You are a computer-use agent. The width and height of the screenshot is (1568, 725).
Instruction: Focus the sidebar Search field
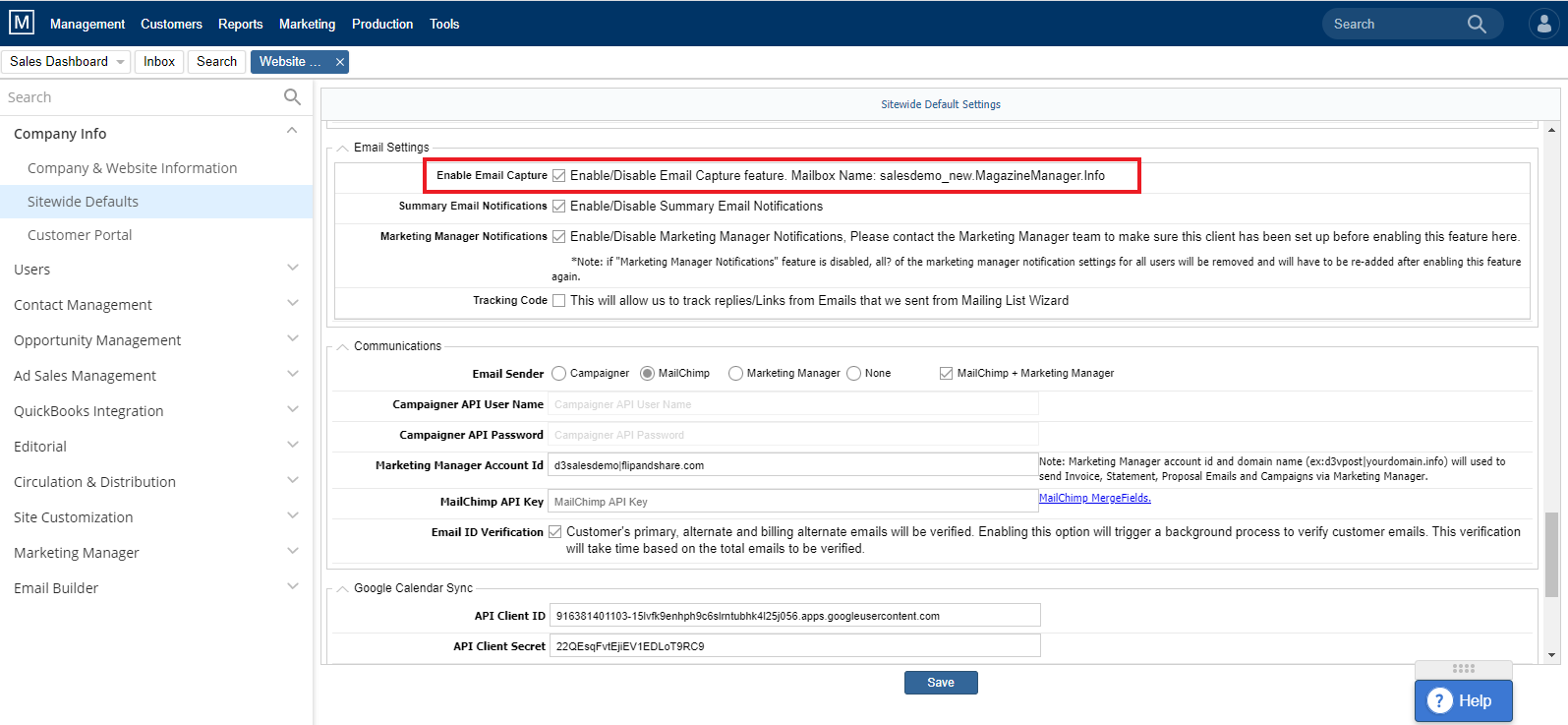[143, 97]
